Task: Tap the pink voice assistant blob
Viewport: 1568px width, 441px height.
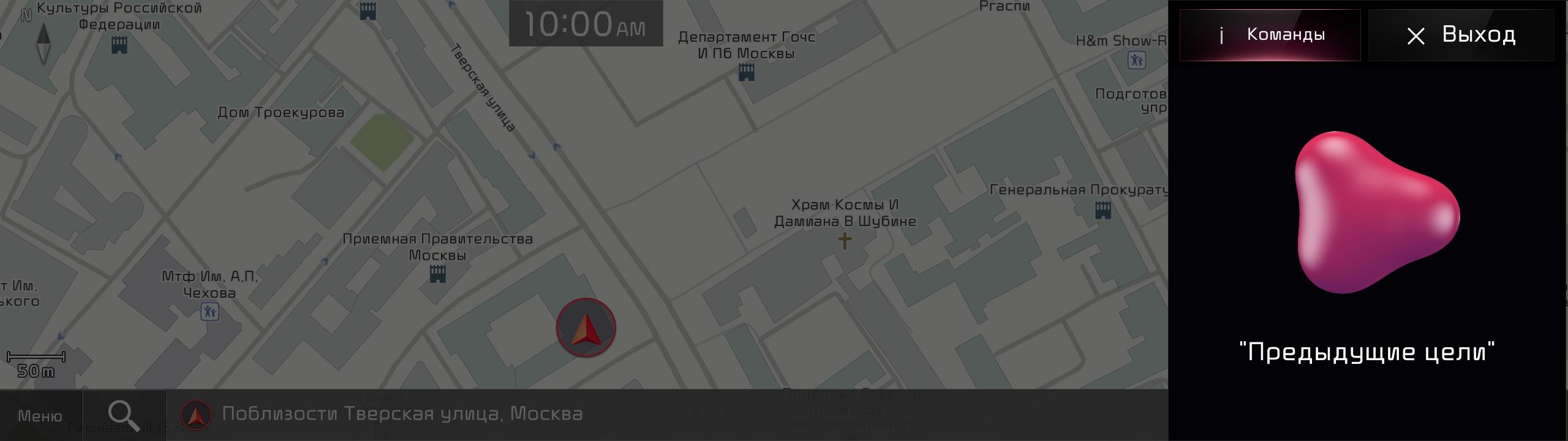Action: click(1377, 213)
